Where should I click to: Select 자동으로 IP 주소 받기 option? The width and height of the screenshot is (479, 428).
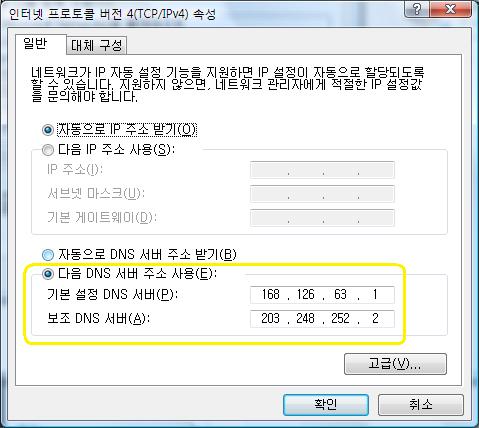48,130
